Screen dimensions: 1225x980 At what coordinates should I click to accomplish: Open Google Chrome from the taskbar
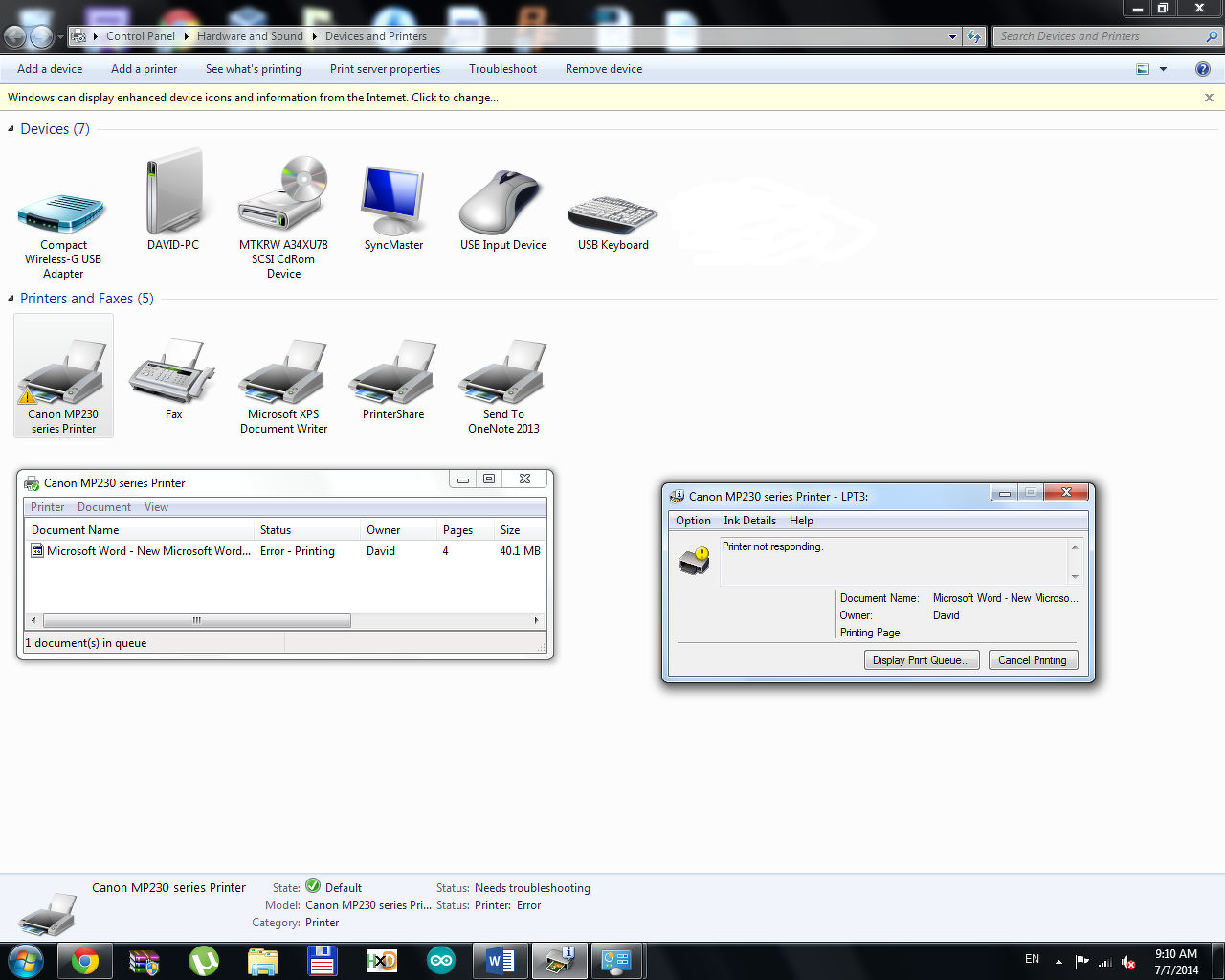pos(85,961)
